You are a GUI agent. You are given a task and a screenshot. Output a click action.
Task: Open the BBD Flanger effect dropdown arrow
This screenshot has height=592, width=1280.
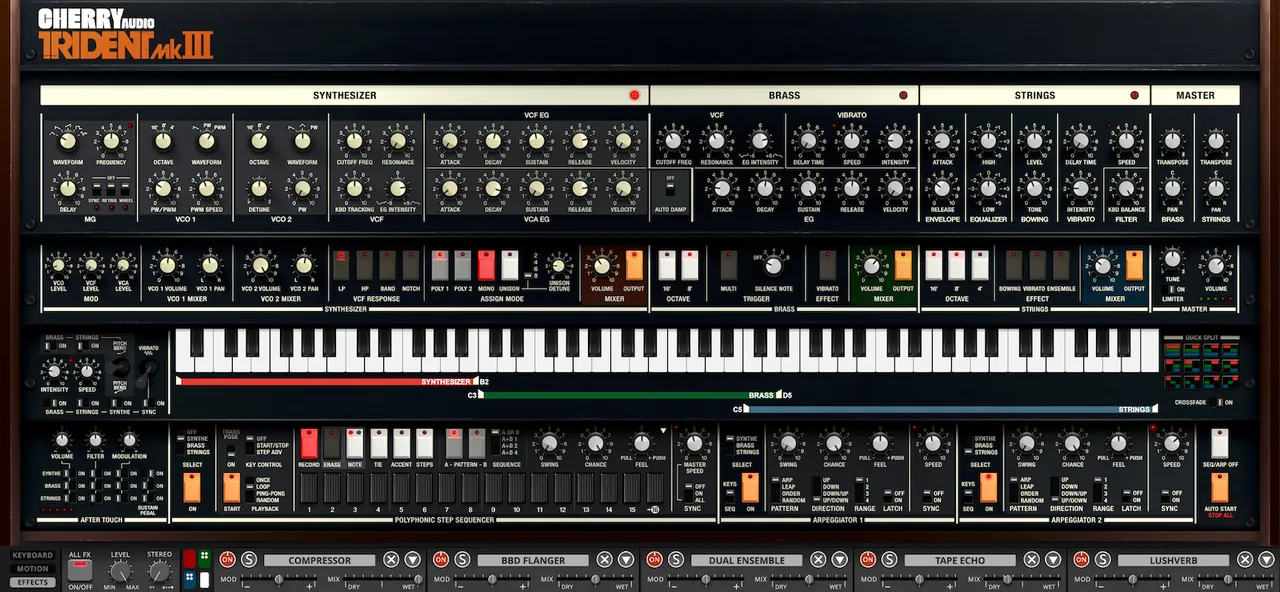click(626, 560)
